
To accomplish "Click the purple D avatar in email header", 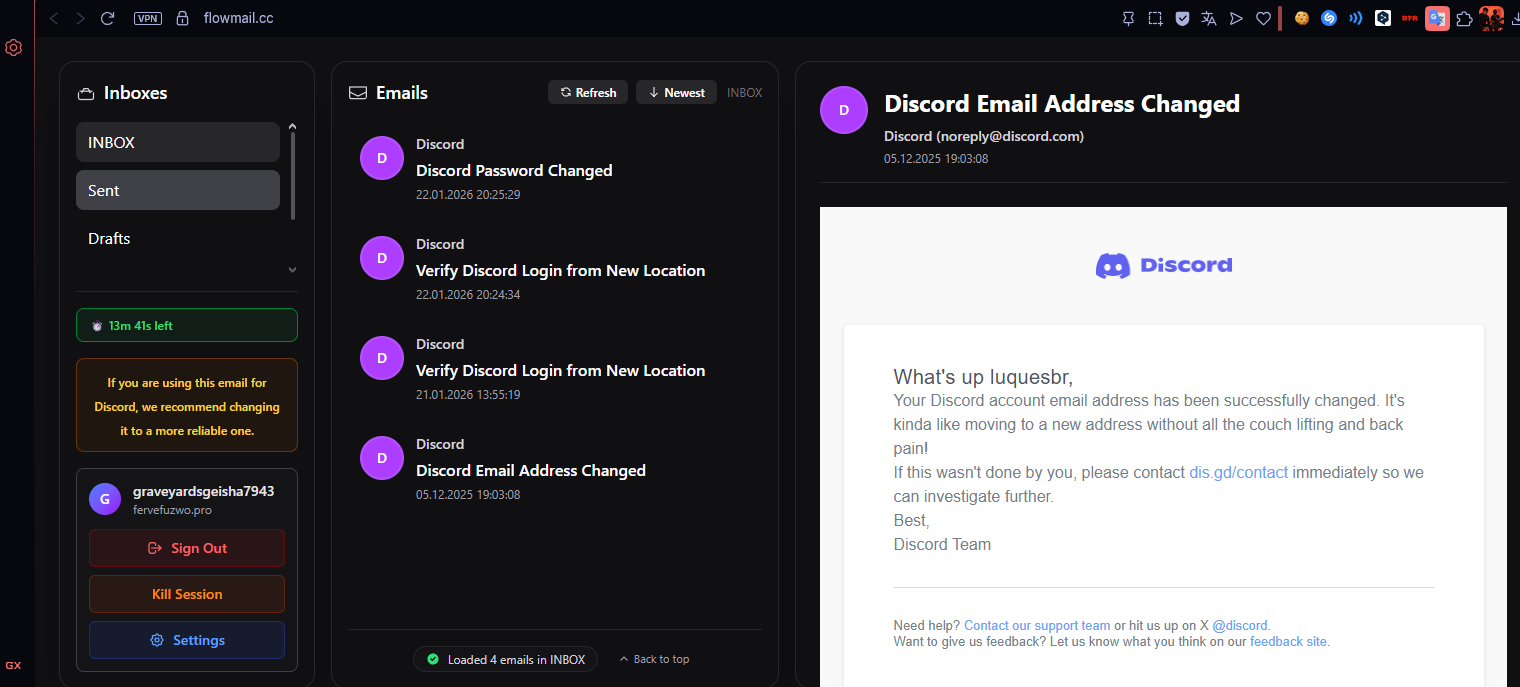I will click(844, 110).
